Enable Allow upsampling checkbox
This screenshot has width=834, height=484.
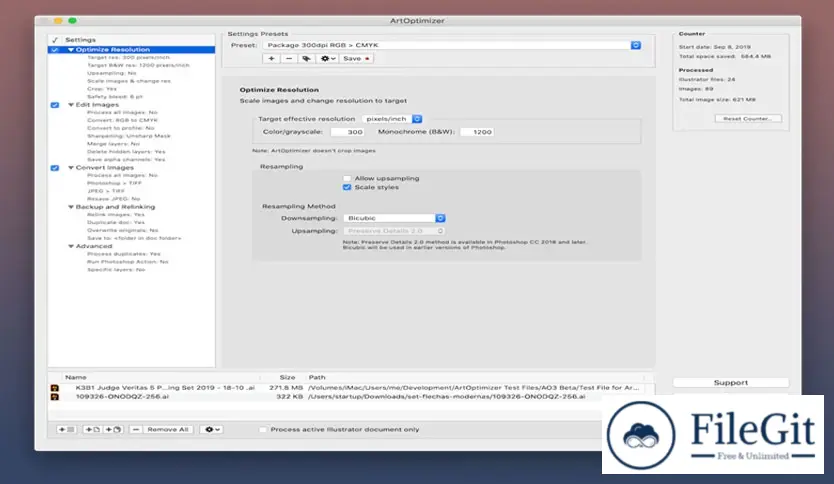(x=347, y=178)
